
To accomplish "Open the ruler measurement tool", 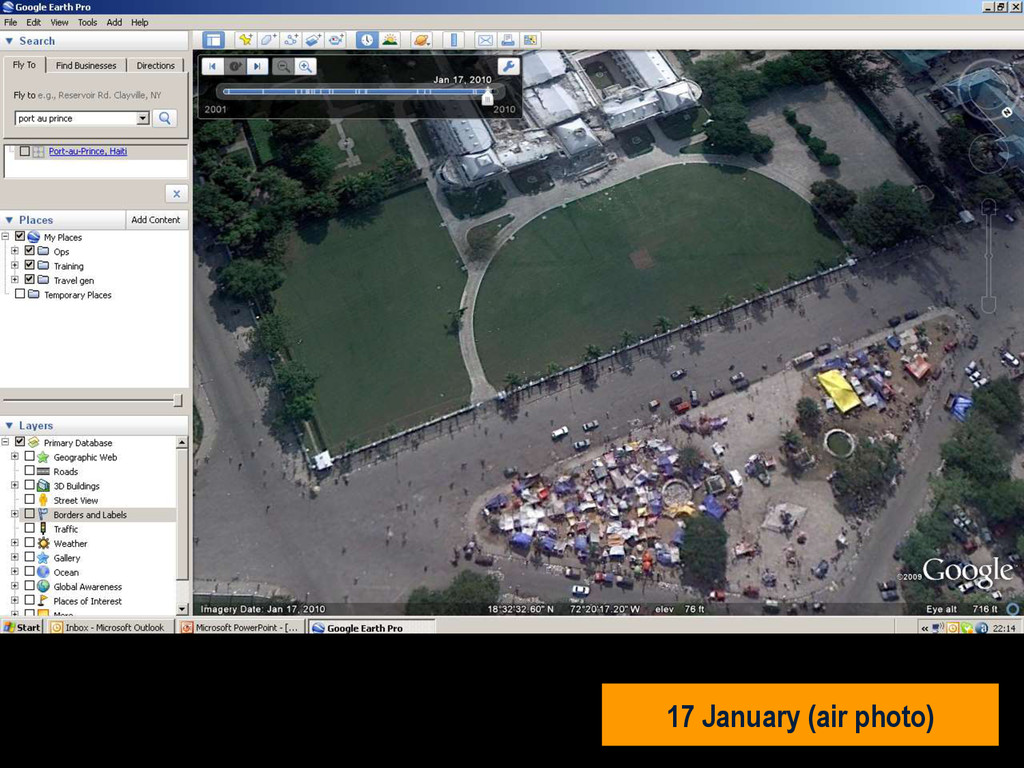I will coord(453,40).
